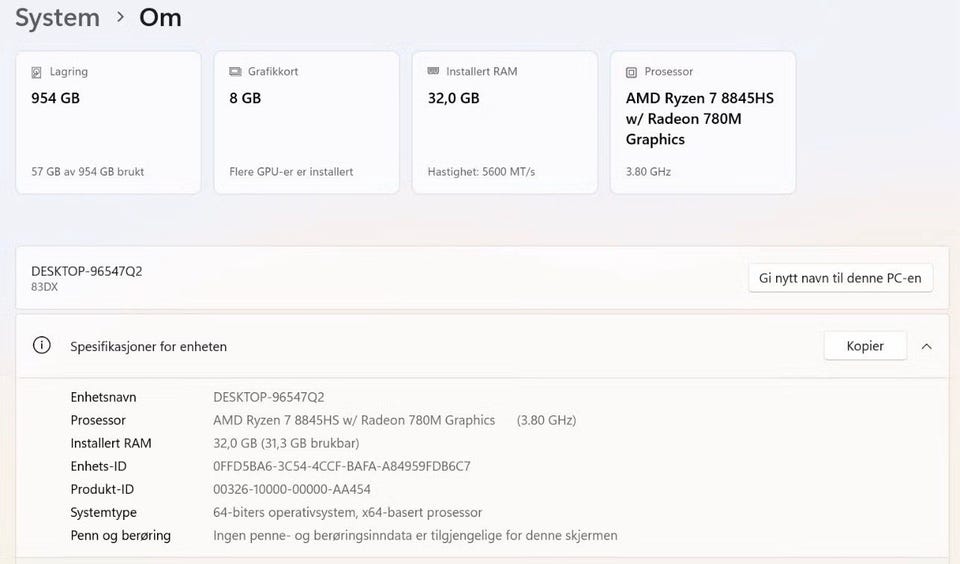Open the Prosessor AMD Ryzen card
The width and height of the screenshot is (960, 564).
coord(702,122)
